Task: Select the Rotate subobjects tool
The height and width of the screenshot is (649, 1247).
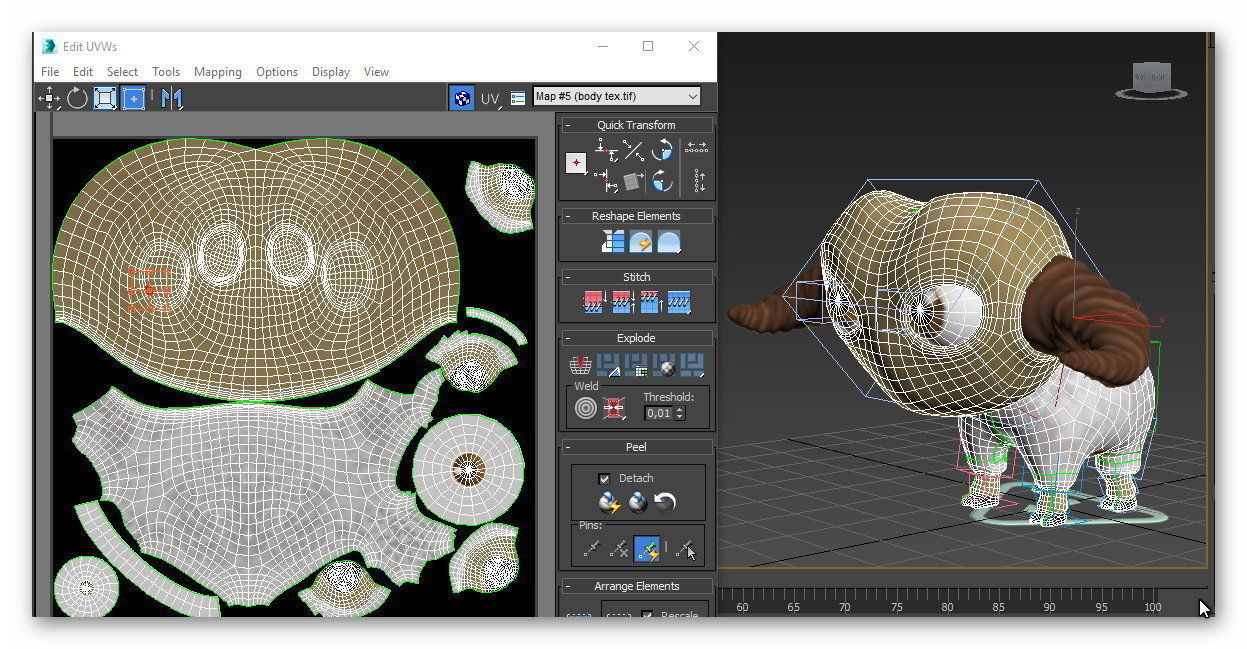Action: tap(77, 98)
